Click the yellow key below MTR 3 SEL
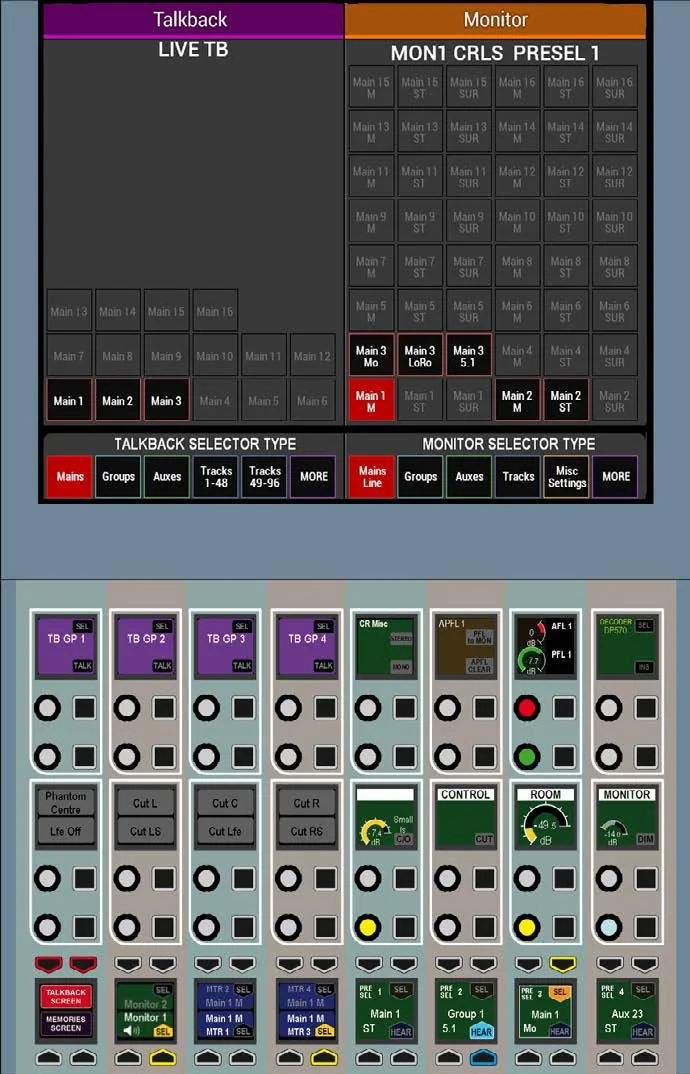The image size is (690, 1074). pyautogui.click(x=324, y=1057)
